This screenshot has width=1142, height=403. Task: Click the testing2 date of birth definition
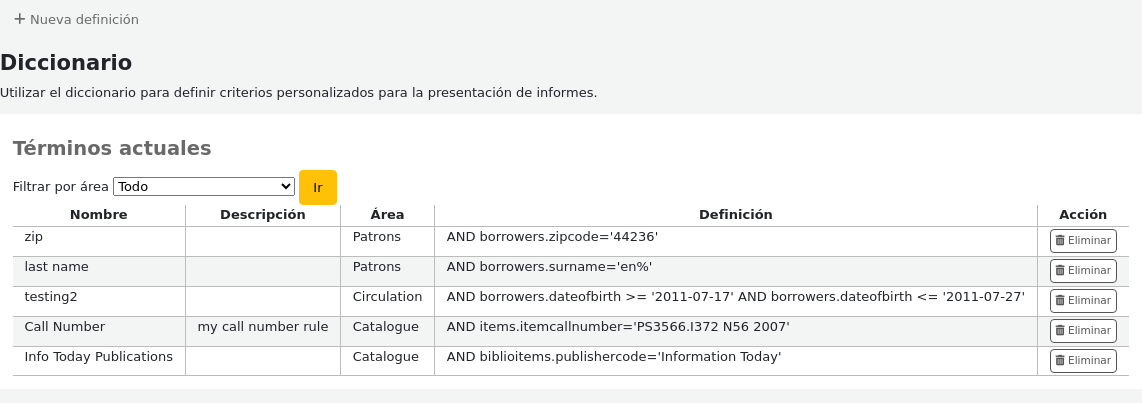click(x=735, y=297)
